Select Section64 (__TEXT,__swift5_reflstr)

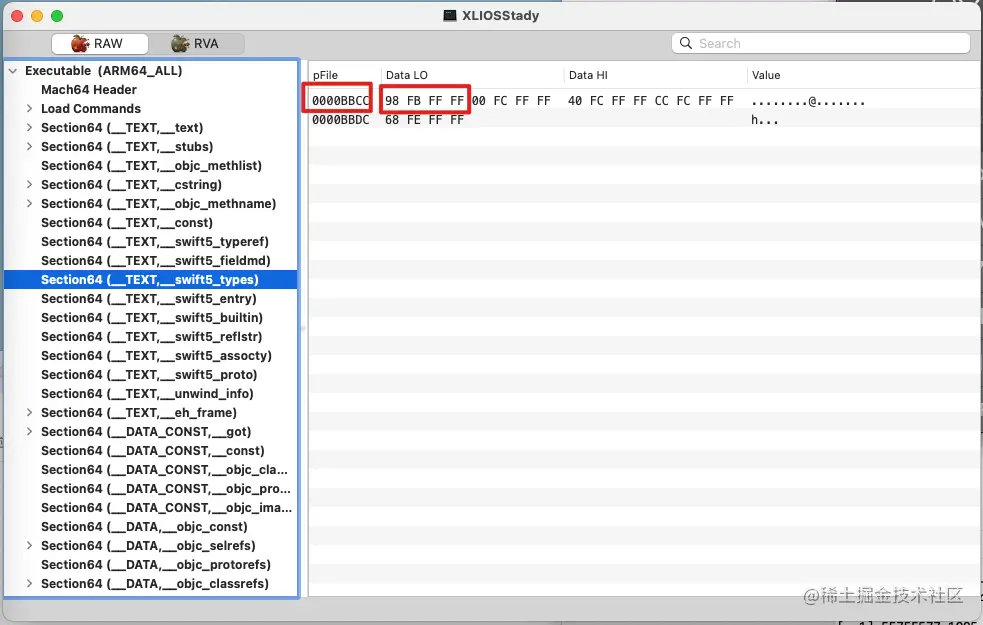coord(151,337)
